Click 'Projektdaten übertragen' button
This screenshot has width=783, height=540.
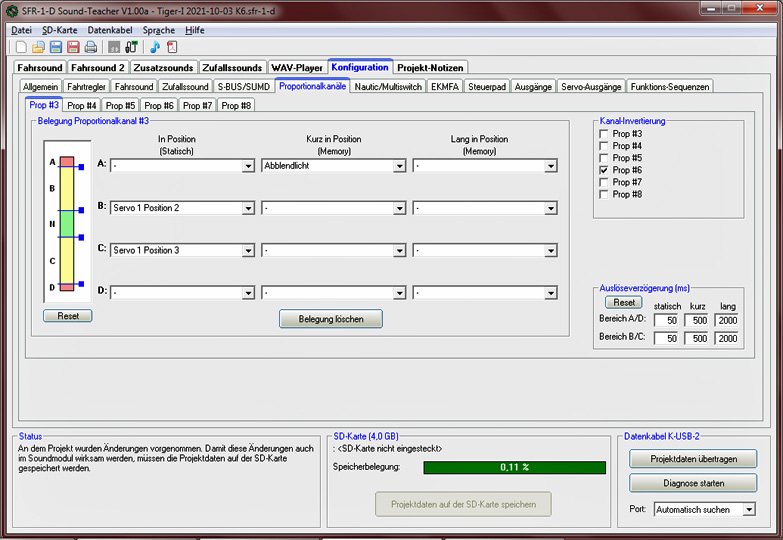[693, 459]
